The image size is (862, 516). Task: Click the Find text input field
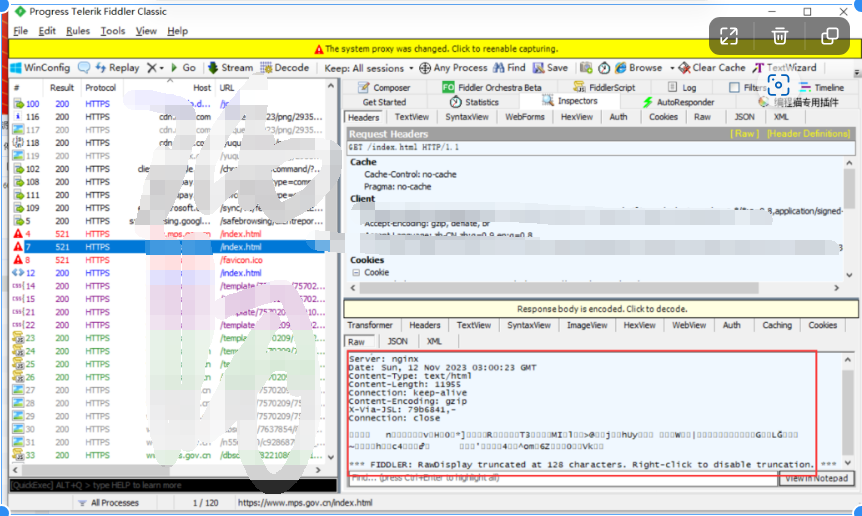[563, 478]
